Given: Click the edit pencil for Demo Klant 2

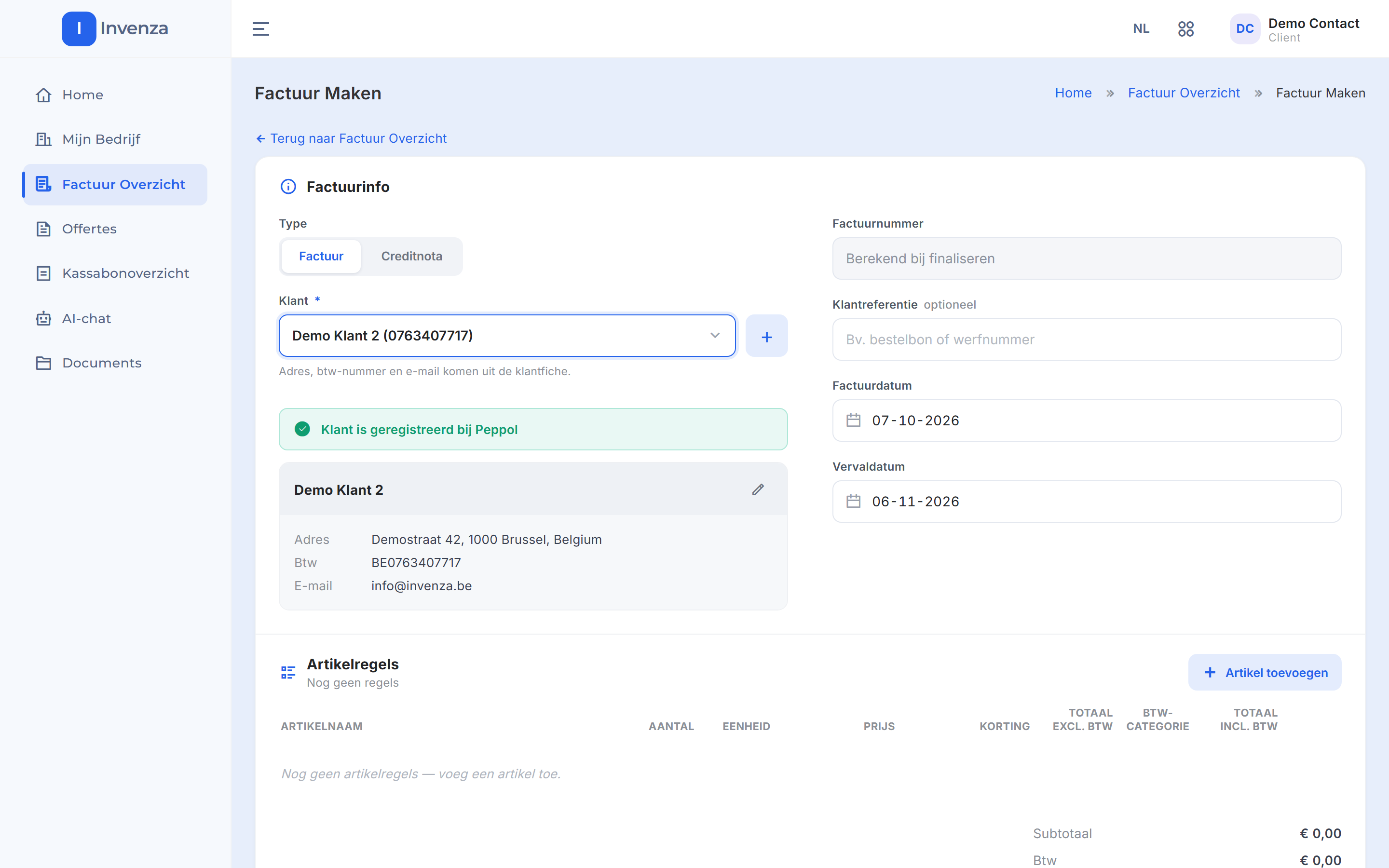Looking at the screenshot, I should coord(758,489).
